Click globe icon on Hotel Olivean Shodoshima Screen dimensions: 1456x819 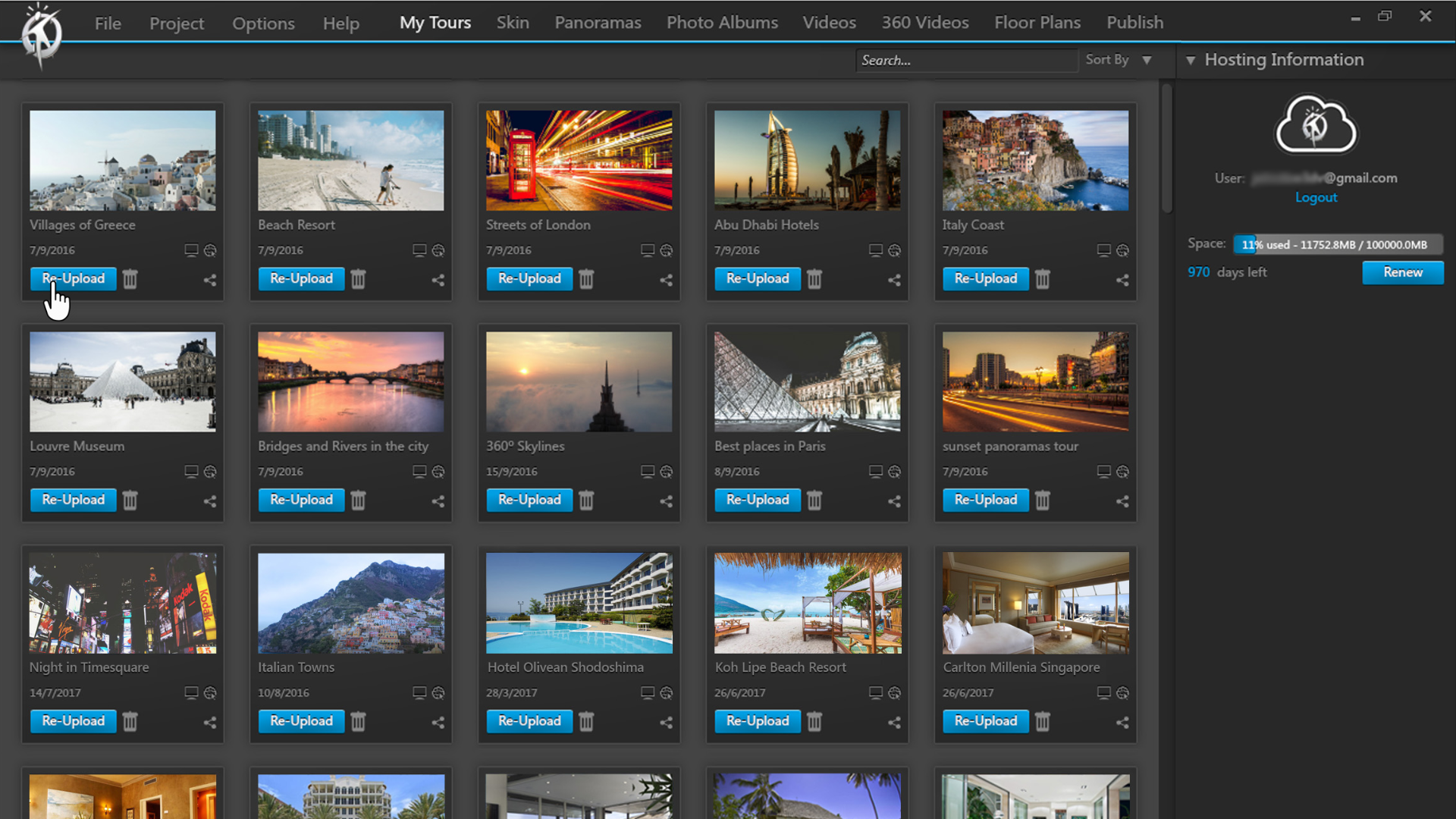(x=667, y=693)
